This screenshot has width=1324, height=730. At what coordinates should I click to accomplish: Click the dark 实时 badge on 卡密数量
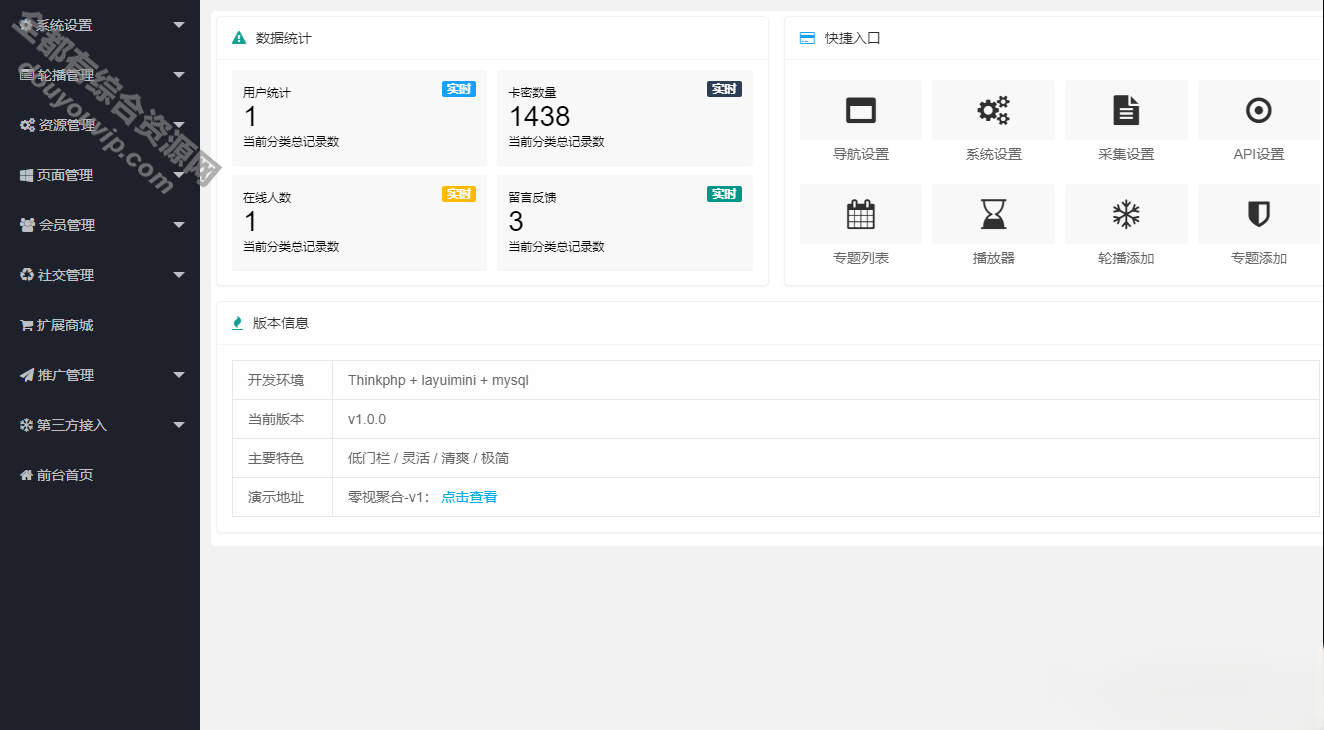[x=724, y=89]
